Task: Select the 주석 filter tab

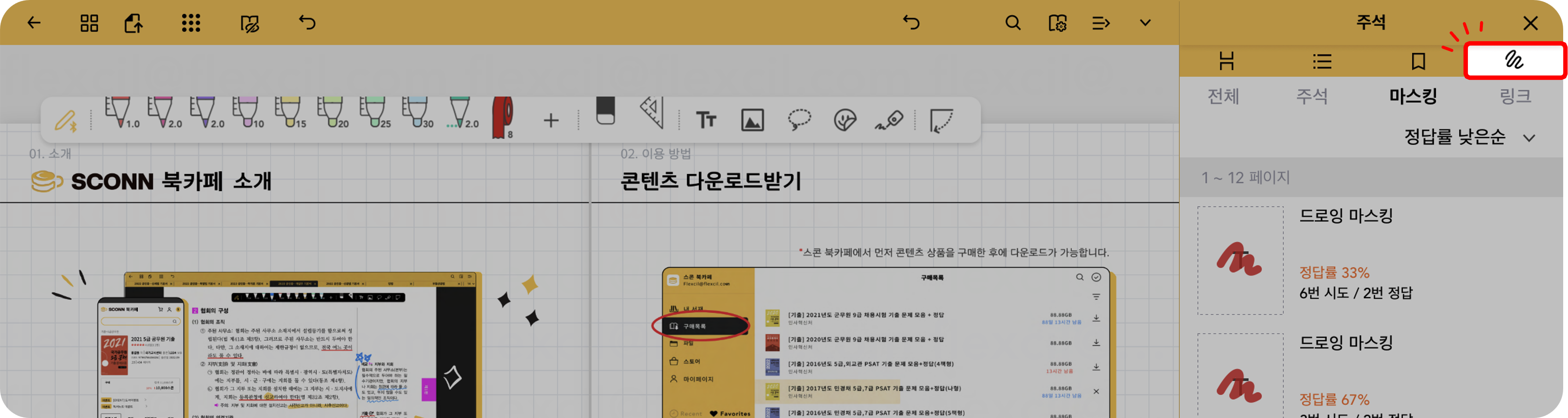Action: click(x=1312, y=96)
